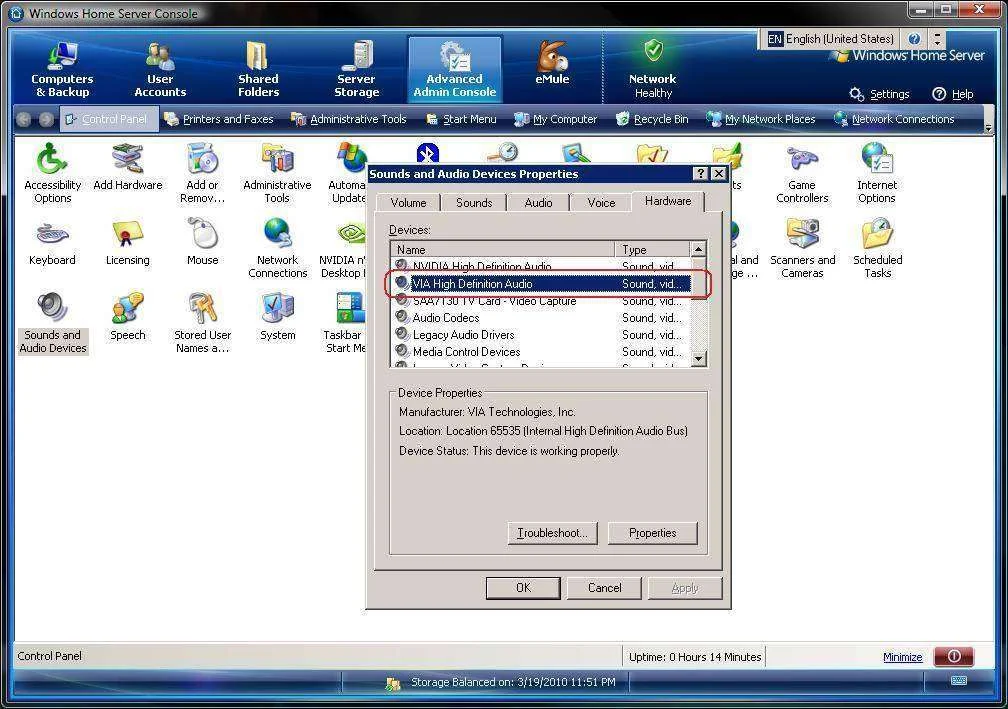Open Shared Folders section
Image resolution: width=1008 pixels, height=709 pixels.
(258, 69)
